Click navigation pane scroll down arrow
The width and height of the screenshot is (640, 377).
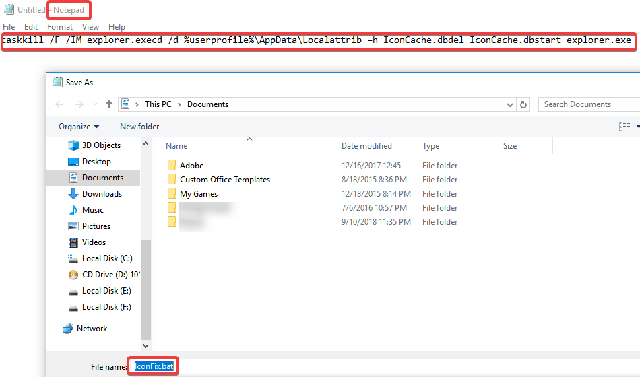click(146, 346)
